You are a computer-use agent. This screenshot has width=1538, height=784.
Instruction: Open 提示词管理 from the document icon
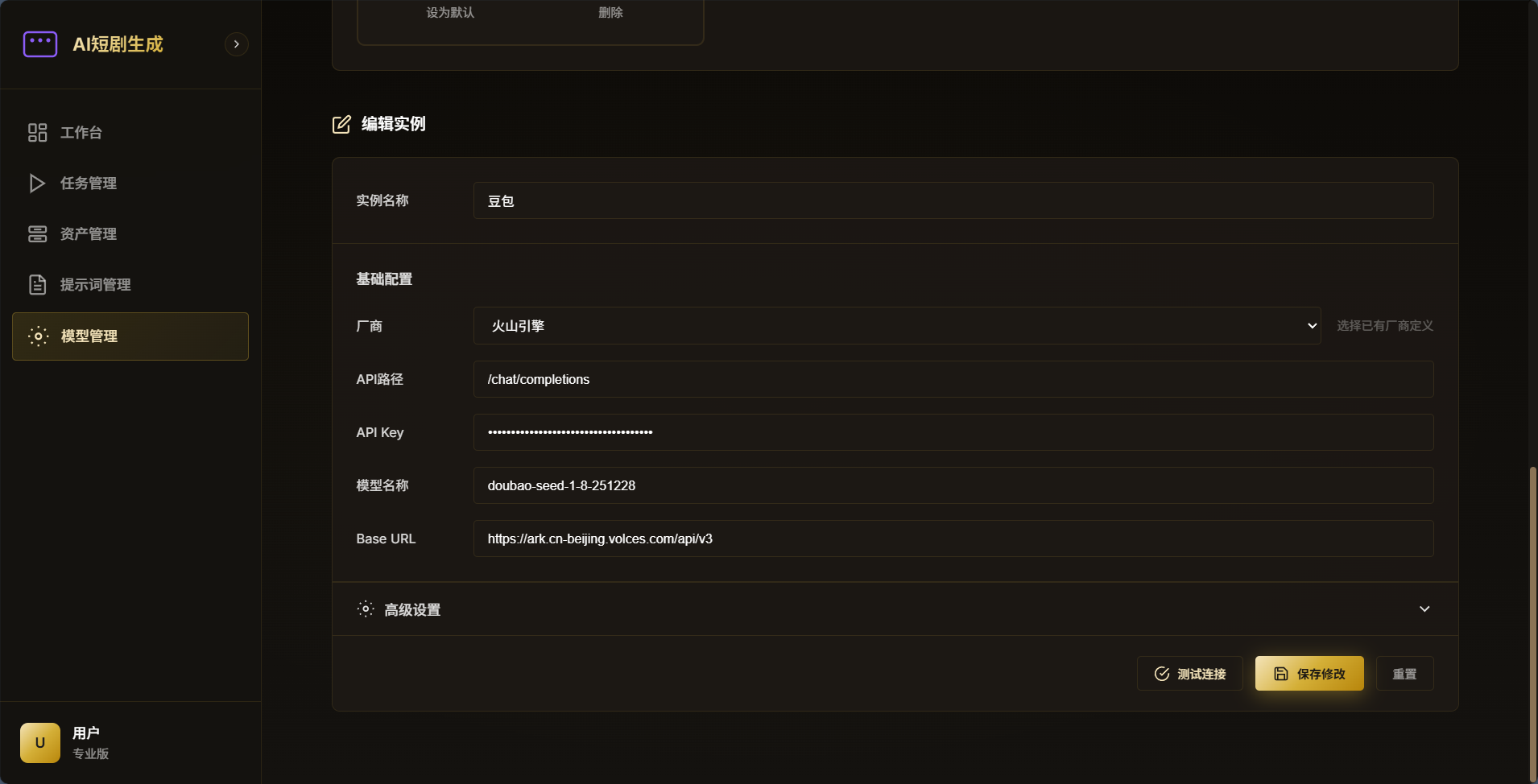[x=38, y=285]
